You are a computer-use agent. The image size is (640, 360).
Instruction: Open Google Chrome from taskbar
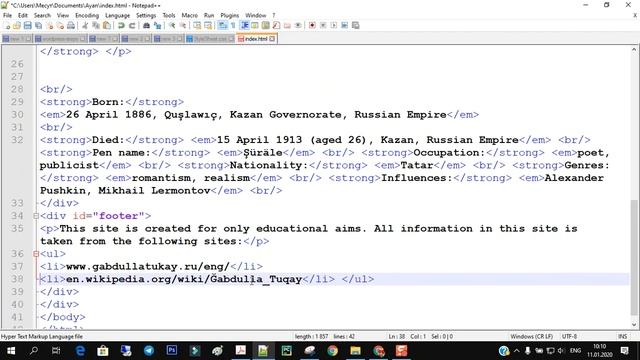click(x=333, y=351)
